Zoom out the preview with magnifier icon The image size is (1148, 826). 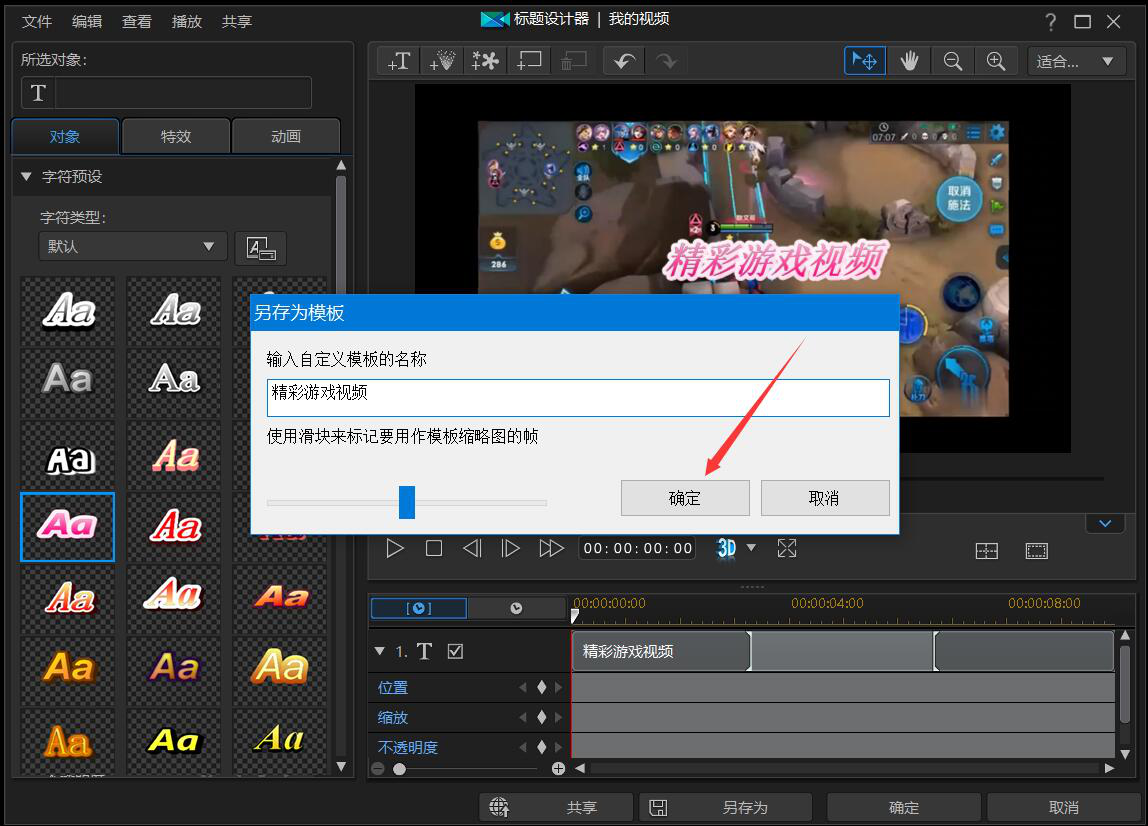952,60
